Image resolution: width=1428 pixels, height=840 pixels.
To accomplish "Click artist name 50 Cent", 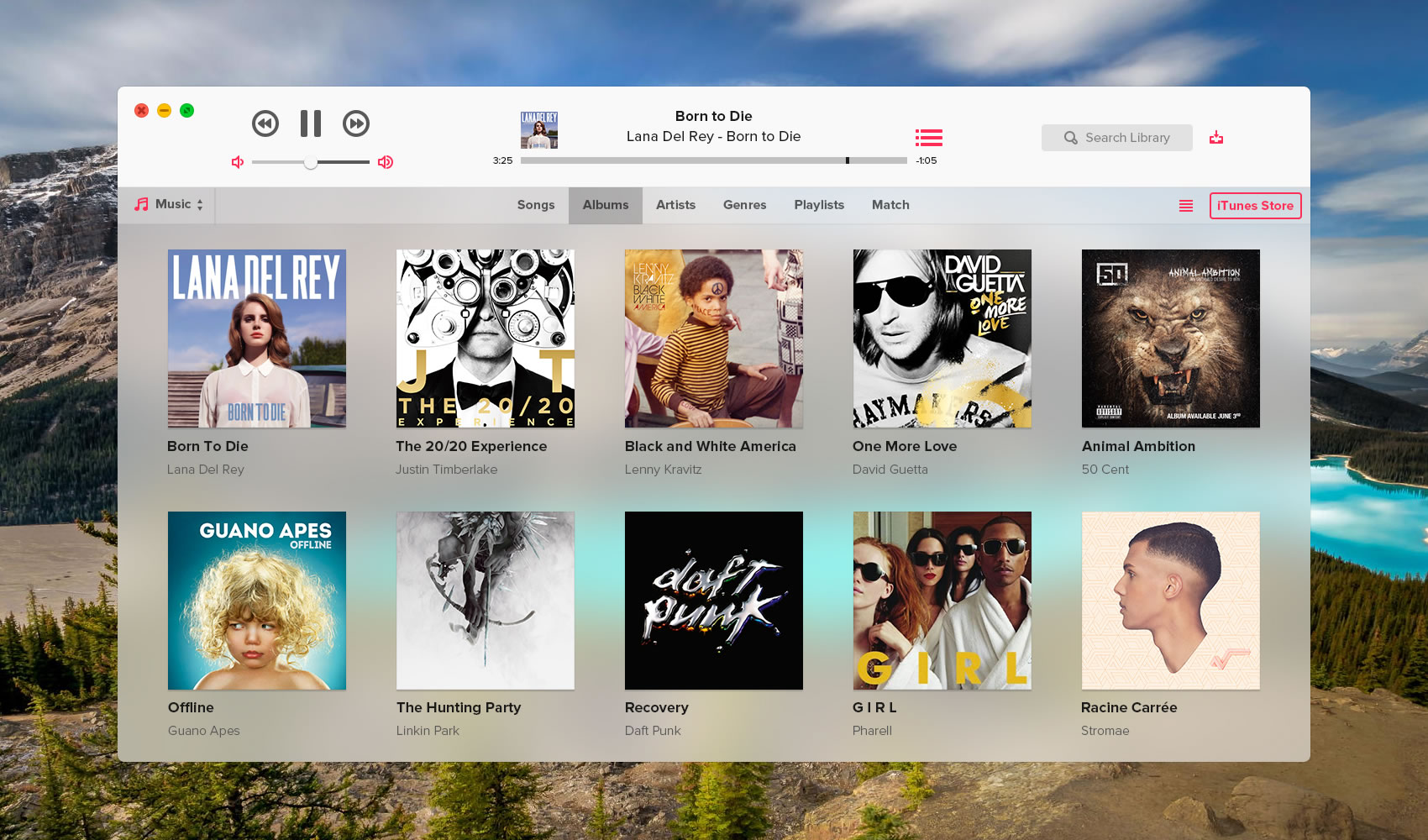I will pyautogui.click(x=1105, y=470).
